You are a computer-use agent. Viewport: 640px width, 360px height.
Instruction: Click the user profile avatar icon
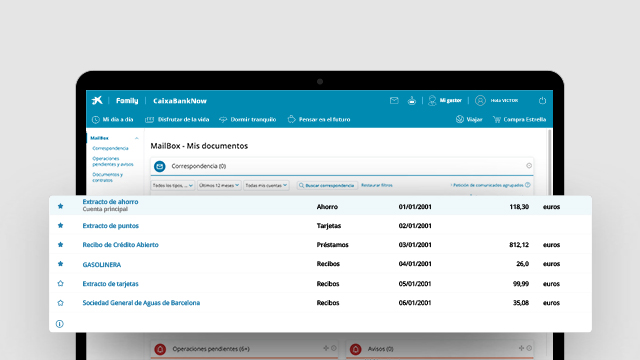point(480,100)
